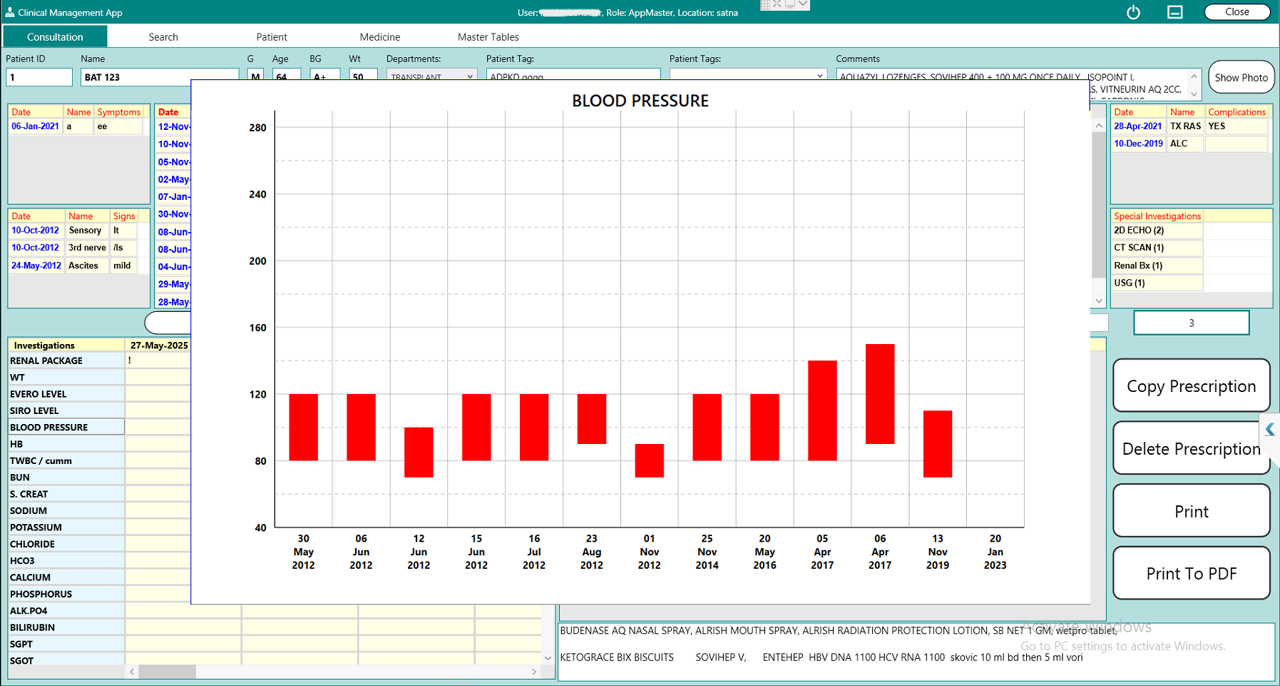Click the 24-May-2012 Ascites date
Screen dimensions: 1280x686
click(x=35, y=266)
